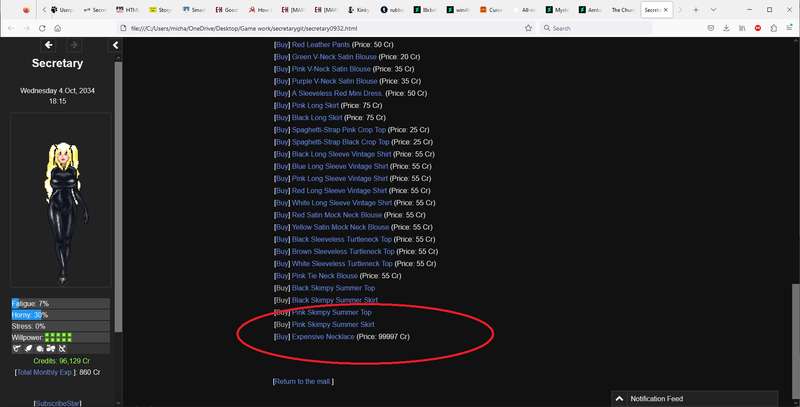Reload the page in the browser

[42, 29]
